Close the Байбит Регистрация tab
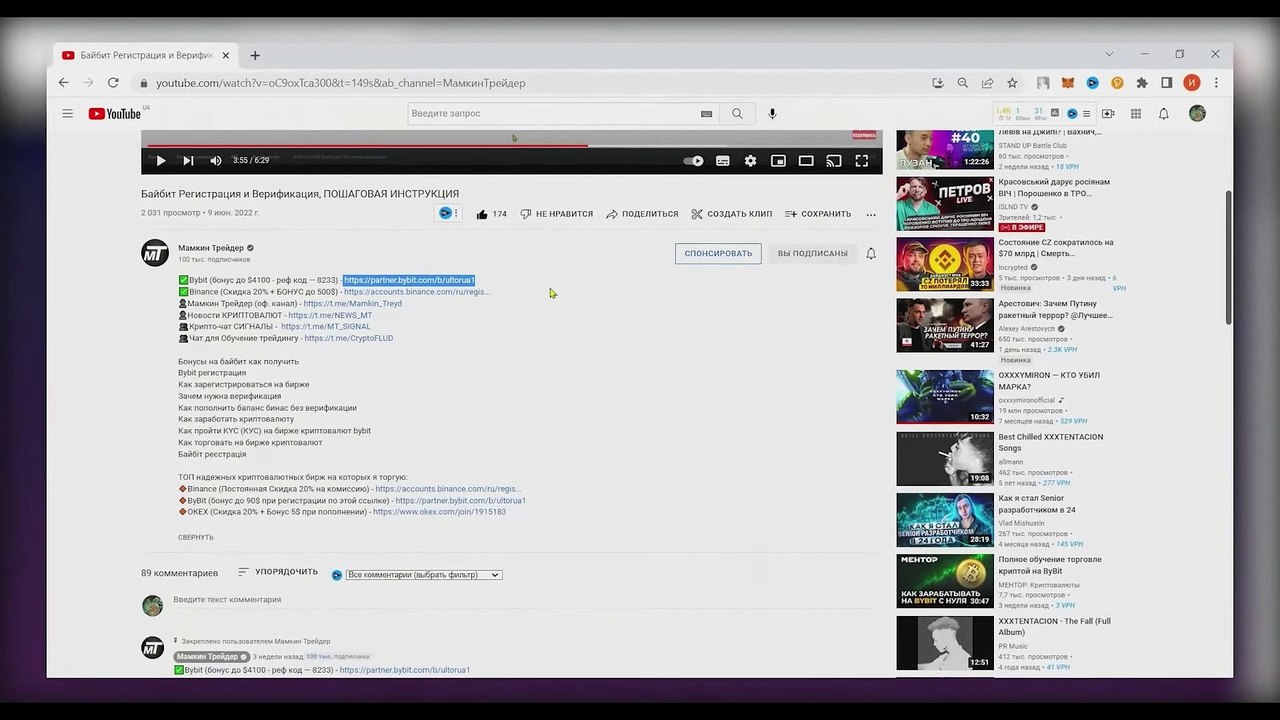Image resolution: width=1280 pixels, height=720 pixels. (226, 55)
